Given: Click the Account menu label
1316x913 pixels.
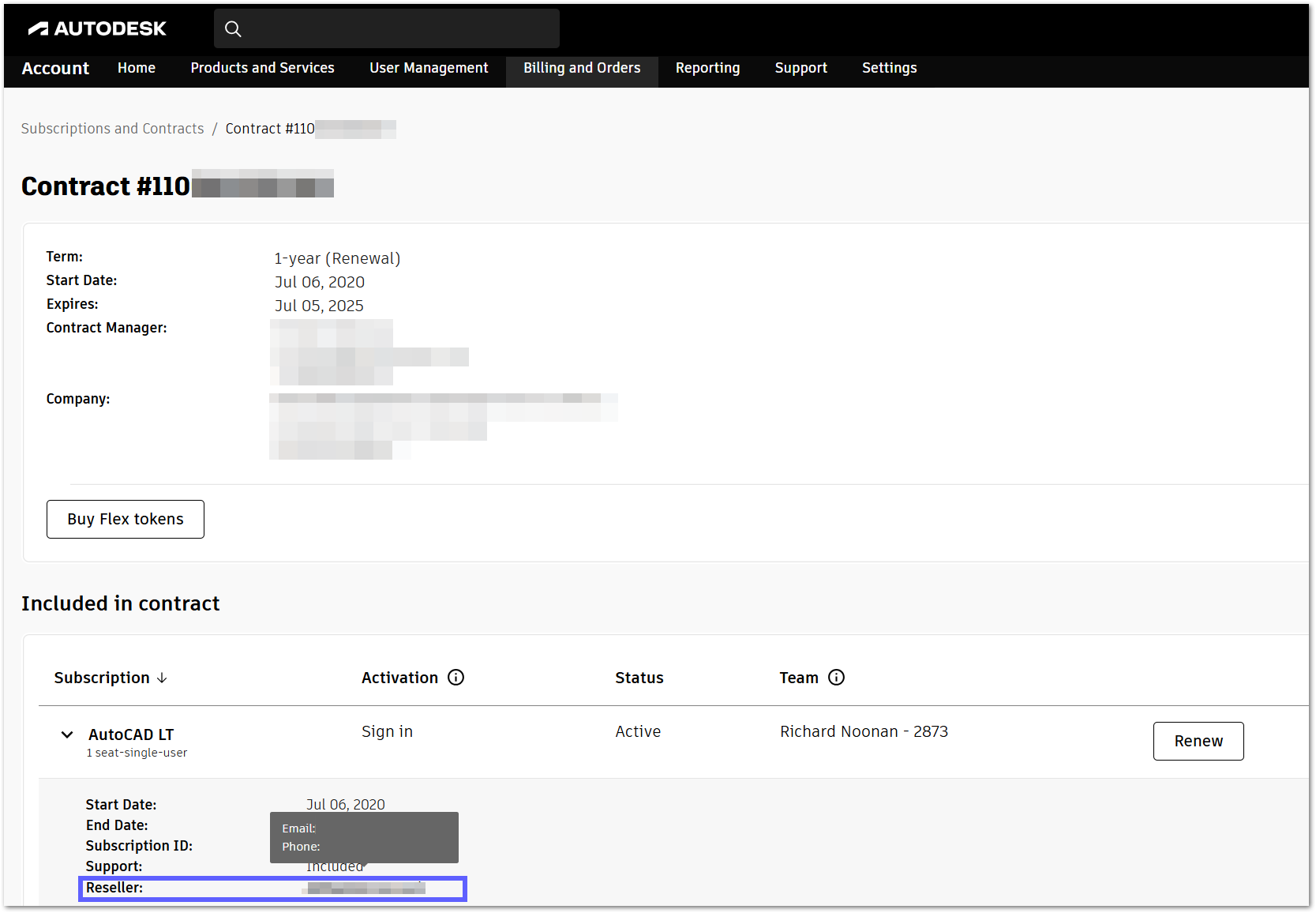Looking at the screenshot, I should tap(55, 69).
